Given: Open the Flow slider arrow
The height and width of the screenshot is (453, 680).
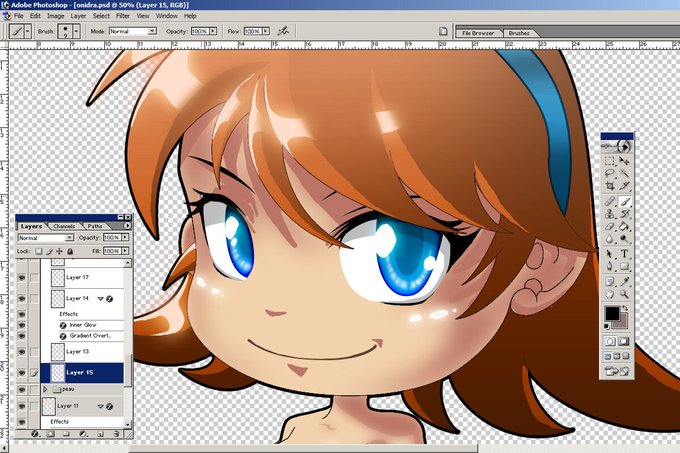Looking at the screenshot, I should (266, 31).
